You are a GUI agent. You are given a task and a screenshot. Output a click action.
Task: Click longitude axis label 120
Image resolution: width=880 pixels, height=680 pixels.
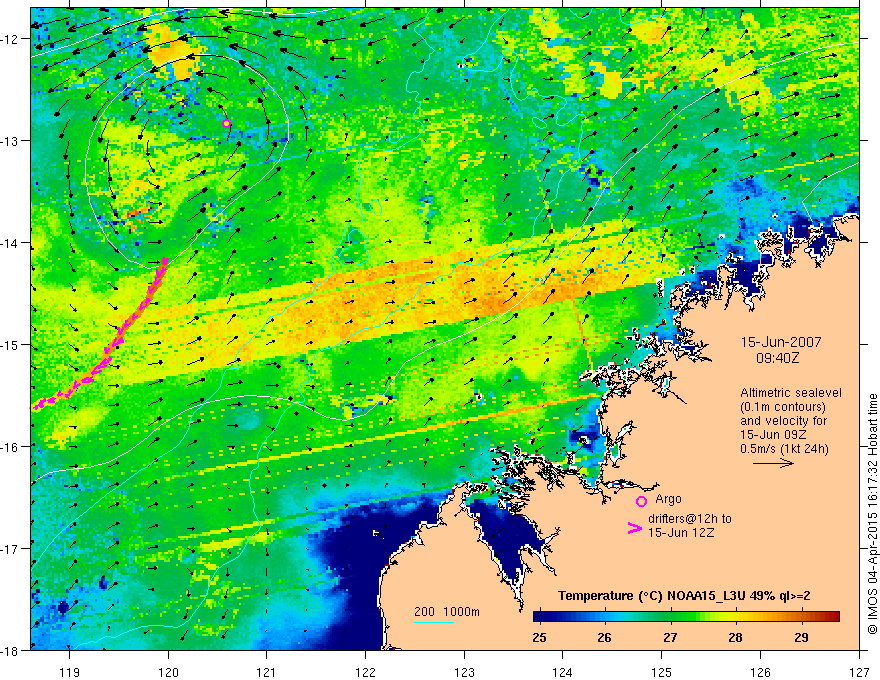(168, 672)
